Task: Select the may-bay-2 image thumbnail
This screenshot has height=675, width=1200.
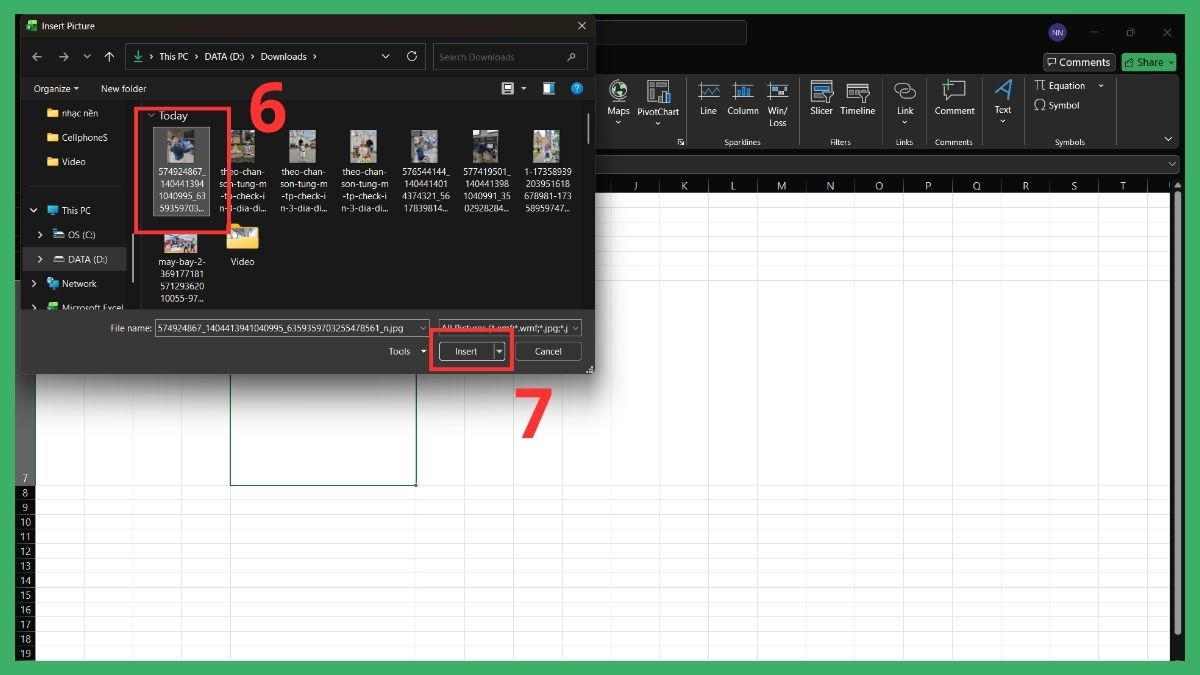Action: [180, 243]
